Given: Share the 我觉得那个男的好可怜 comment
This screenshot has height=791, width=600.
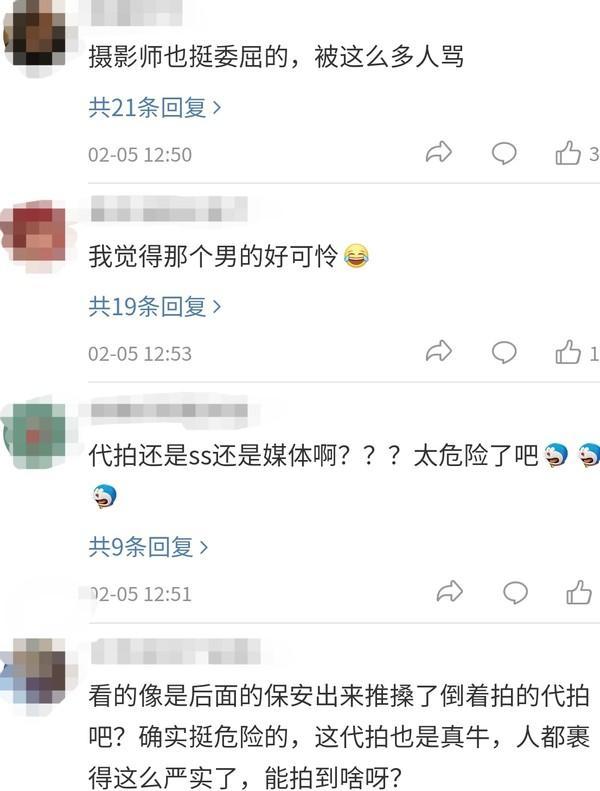Looking at the screenshot, I should (x=439, y=351).
